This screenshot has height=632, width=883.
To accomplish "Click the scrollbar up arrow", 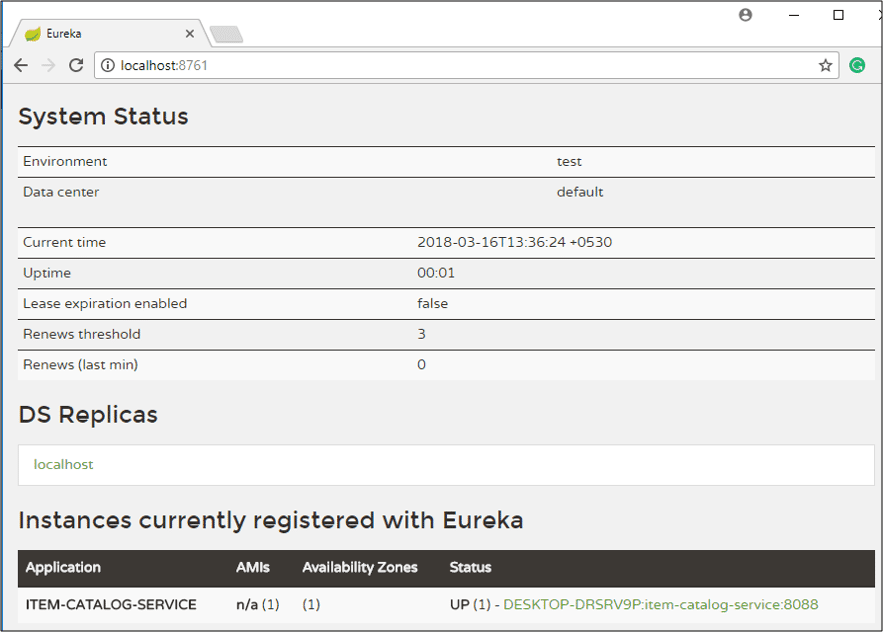I will pyautogui.click(x=875, y=90).
